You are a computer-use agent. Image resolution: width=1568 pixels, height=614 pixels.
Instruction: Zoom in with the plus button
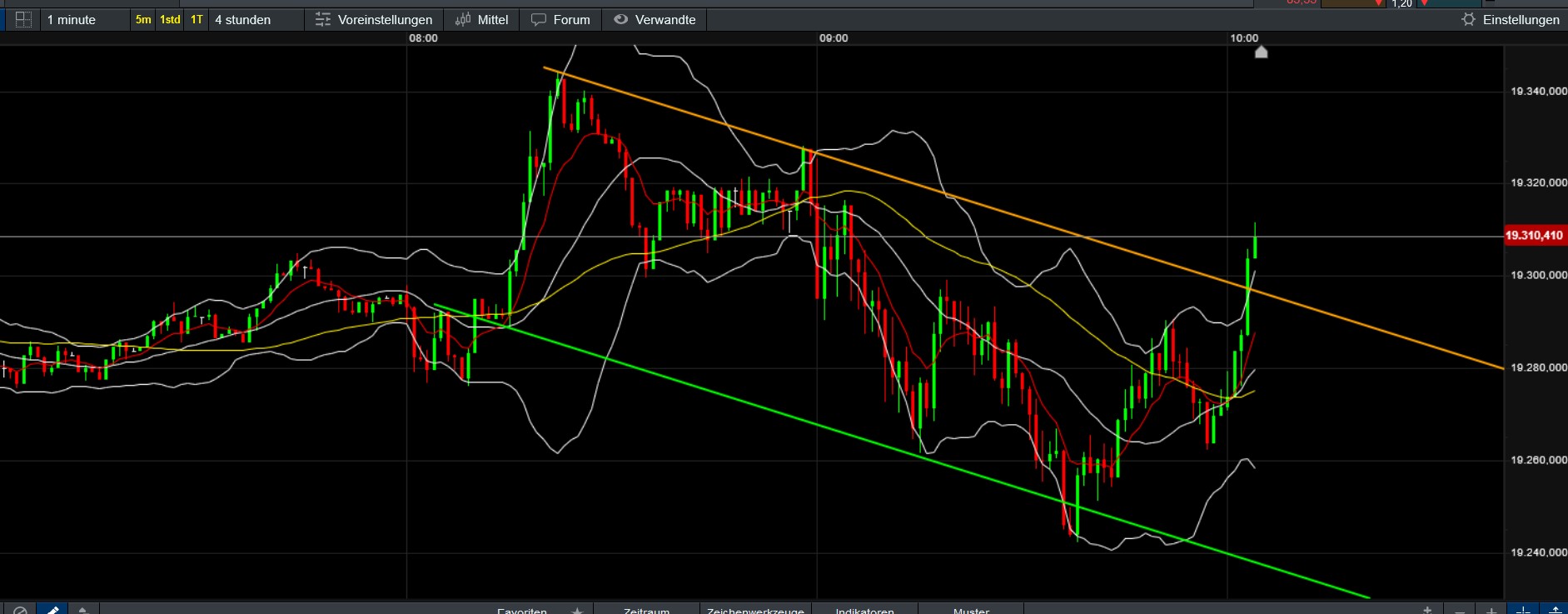[1491, 610]
